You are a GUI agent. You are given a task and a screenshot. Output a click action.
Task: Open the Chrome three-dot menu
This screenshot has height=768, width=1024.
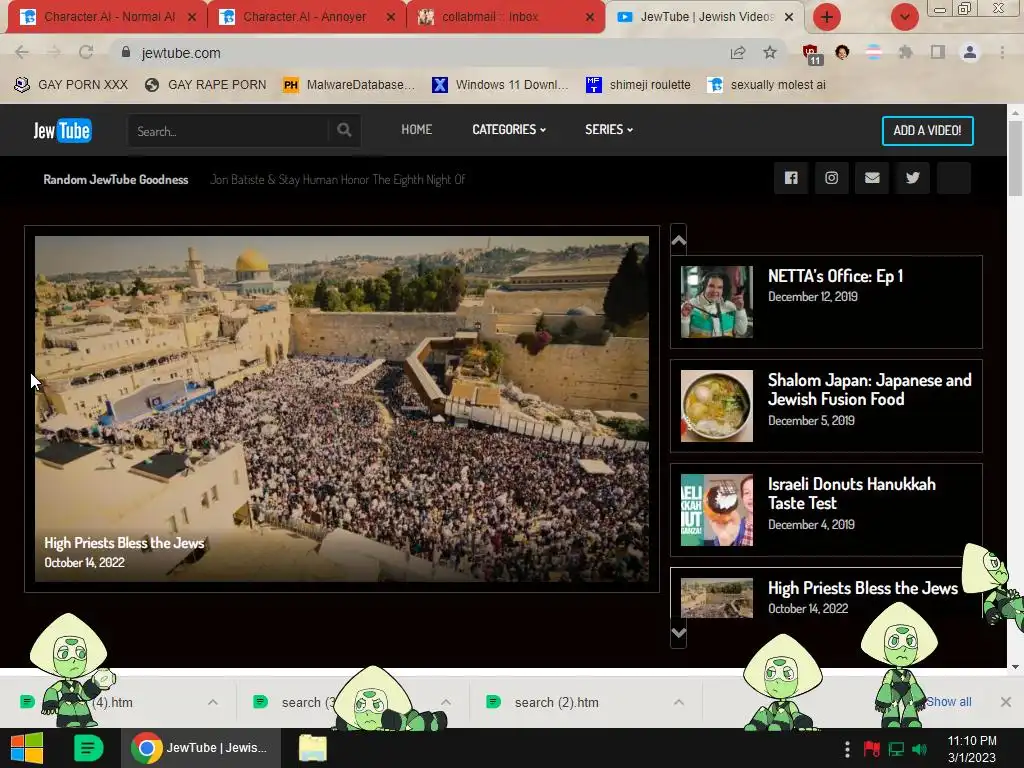pyautogui.click(x=1002, y=52)
